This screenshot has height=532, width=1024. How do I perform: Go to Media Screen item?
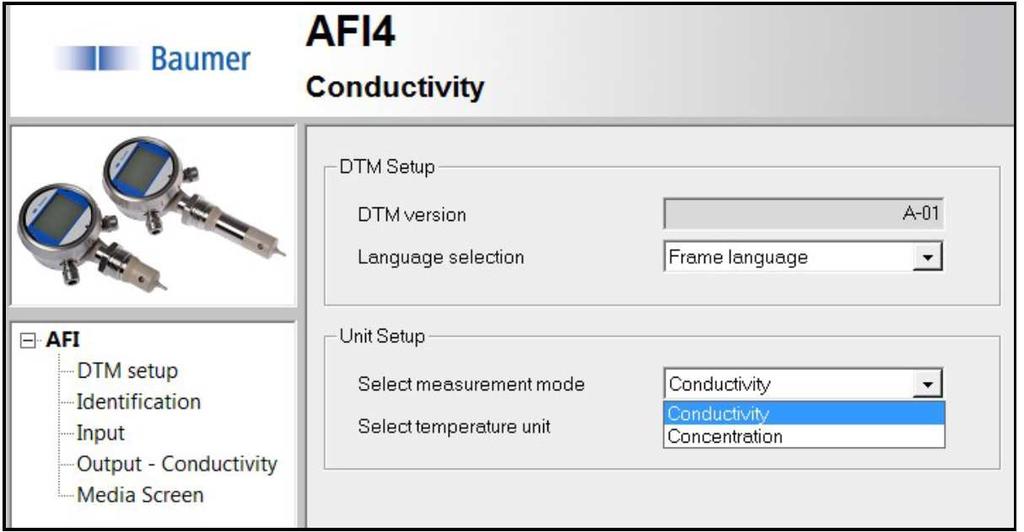[x=140, y=495]
